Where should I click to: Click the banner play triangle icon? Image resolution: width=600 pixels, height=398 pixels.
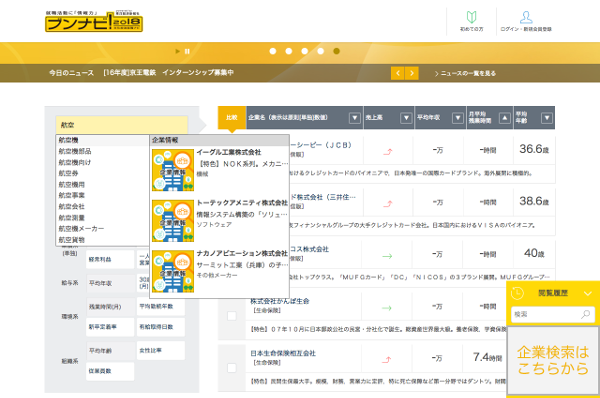(178, 51)
